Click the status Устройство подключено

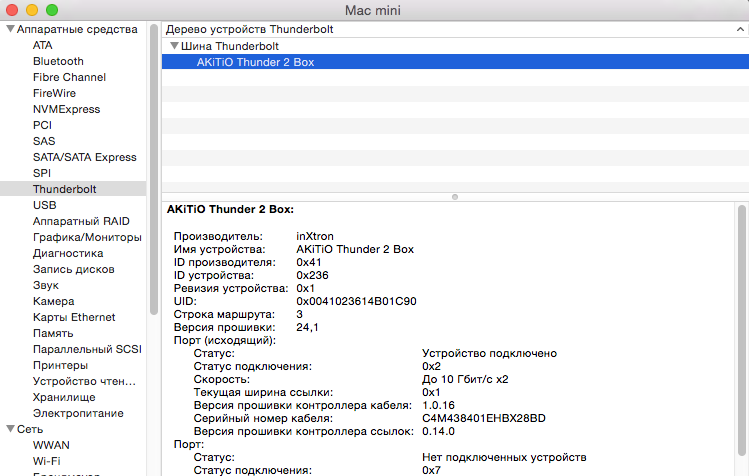point(490,353)
